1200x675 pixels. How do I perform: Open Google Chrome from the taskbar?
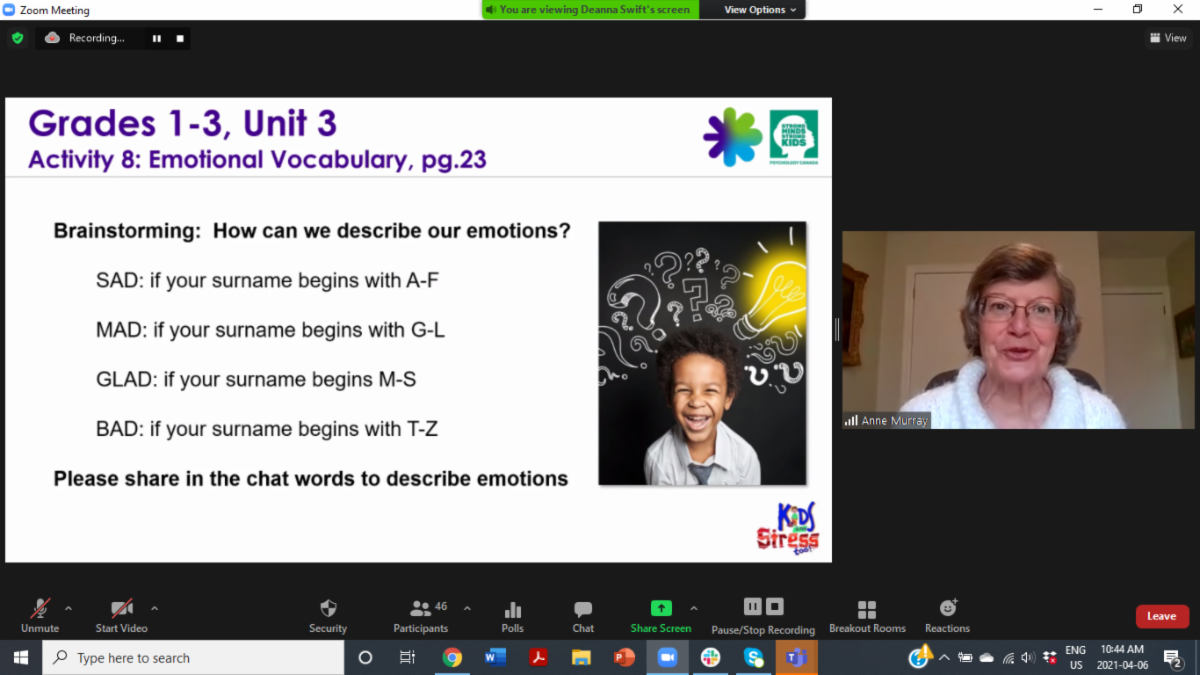point(452,658)
